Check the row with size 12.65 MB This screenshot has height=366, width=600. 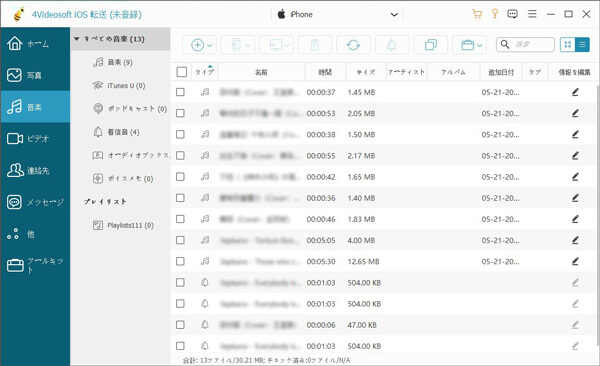tap(180, 261)
